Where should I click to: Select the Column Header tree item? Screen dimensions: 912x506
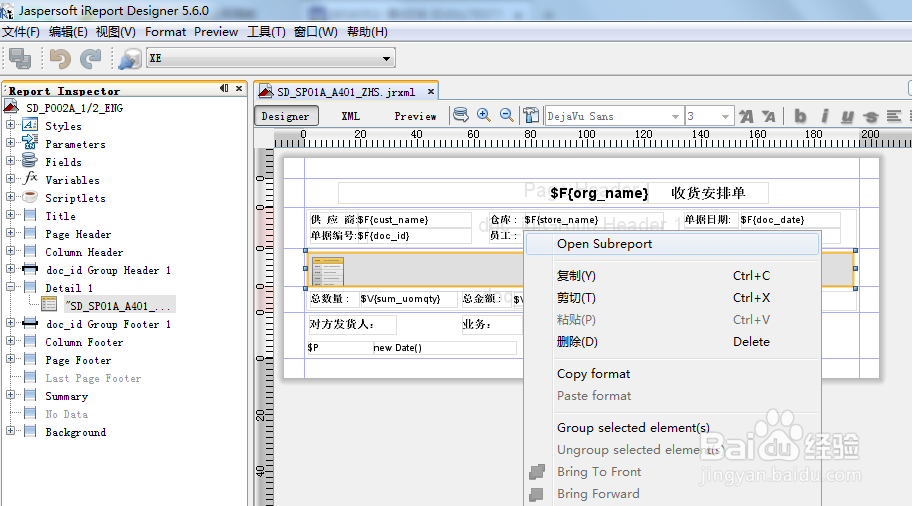(84, 252)
